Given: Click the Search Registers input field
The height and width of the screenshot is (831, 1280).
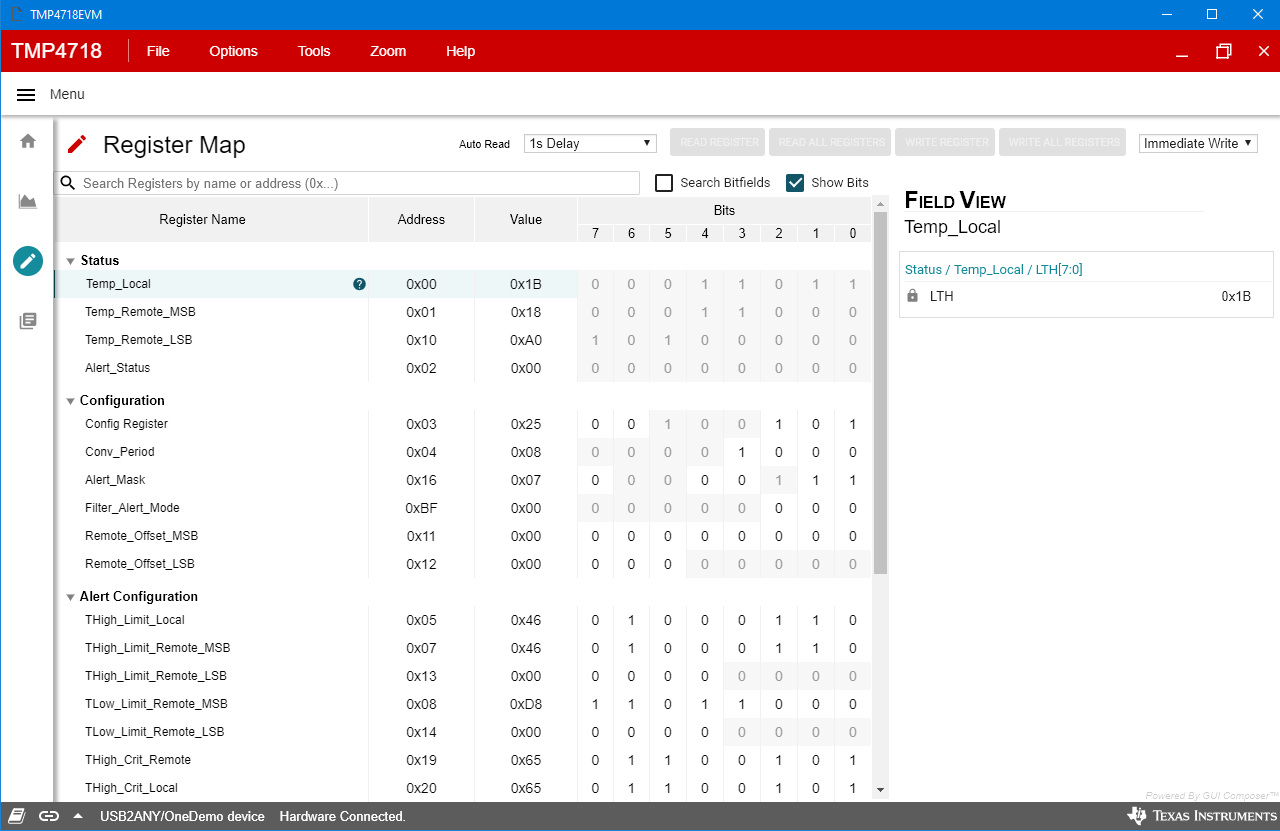Looking at the screenshot, I should (x=350, y=183).
